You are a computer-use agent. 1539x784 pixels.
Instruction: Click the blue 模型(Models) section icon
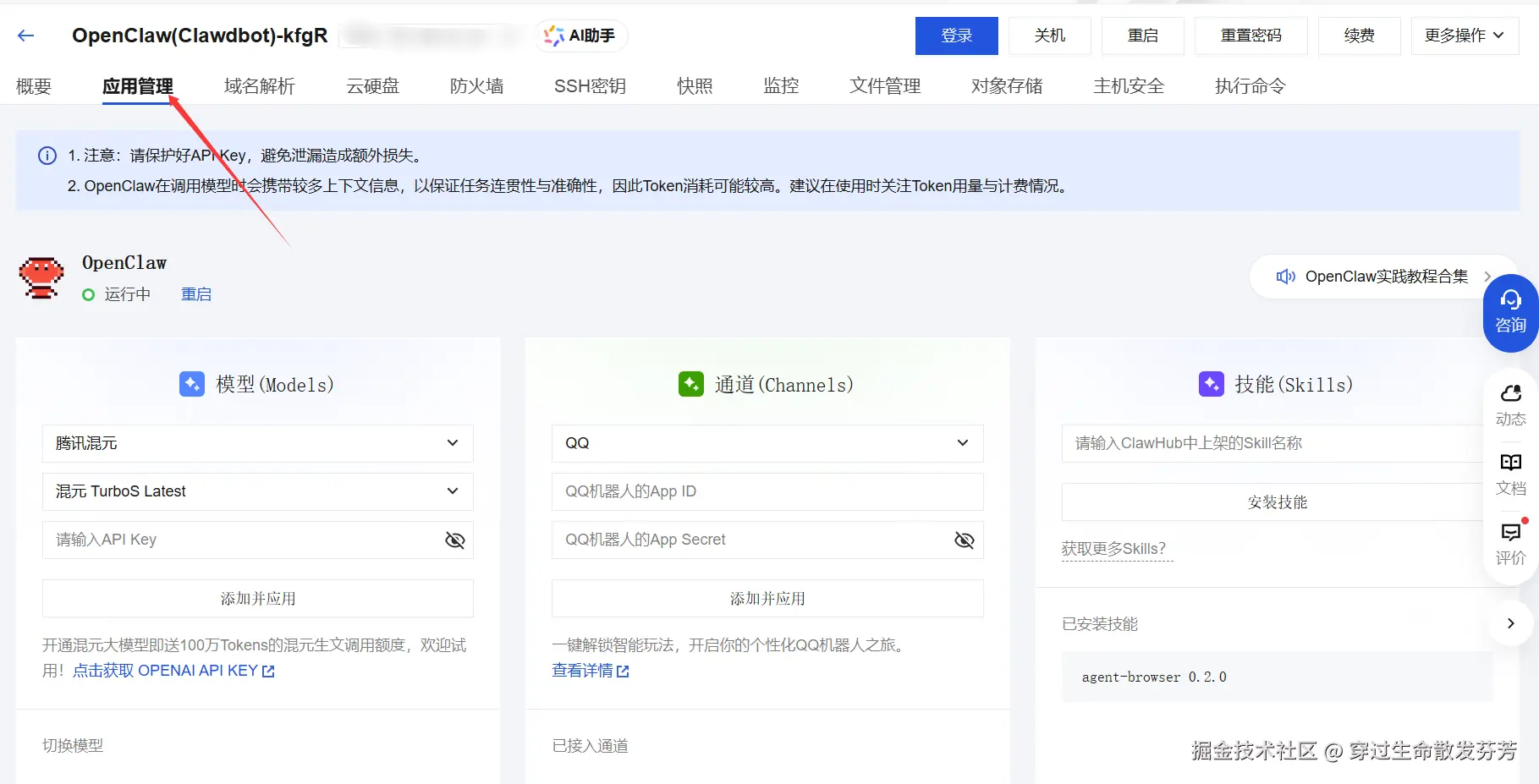point(192,384)
